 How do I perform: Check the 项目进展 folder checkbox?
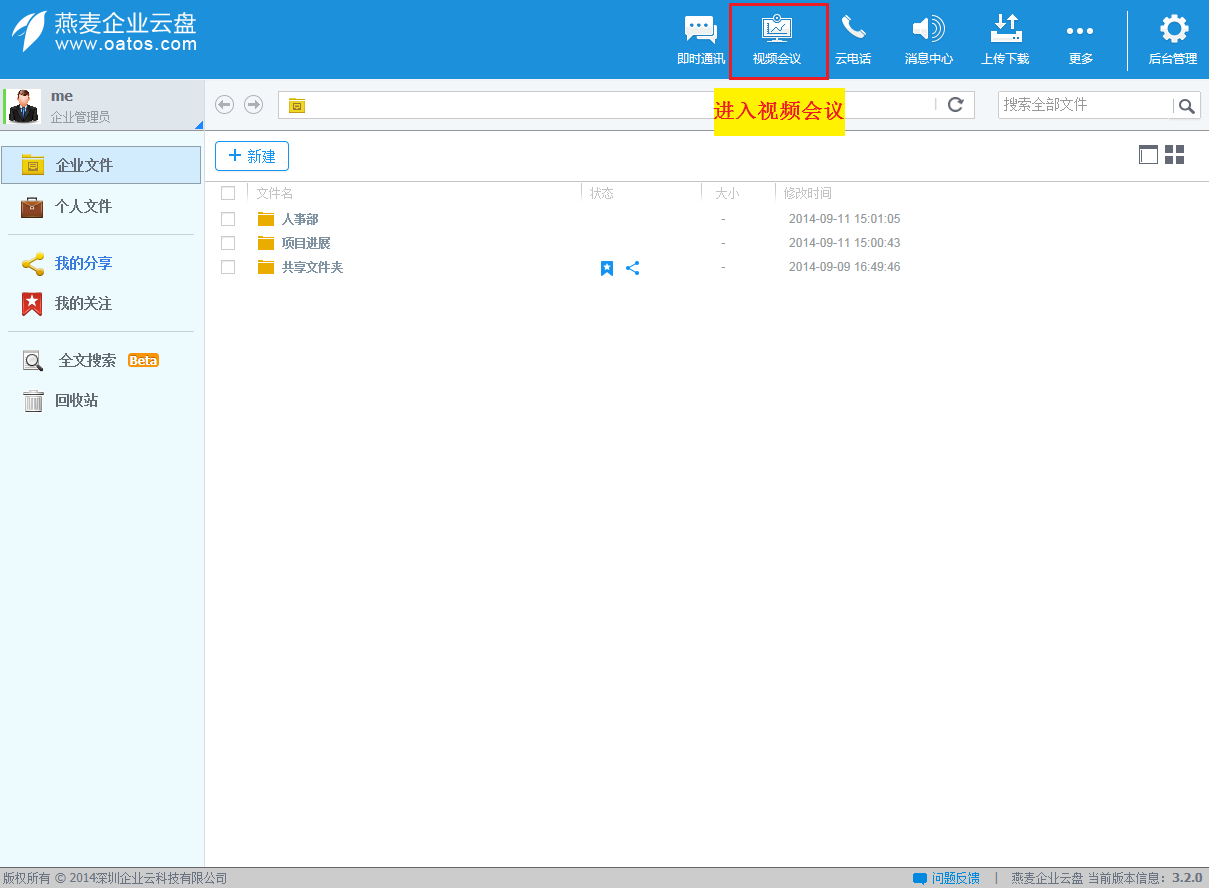coord(228,243)
